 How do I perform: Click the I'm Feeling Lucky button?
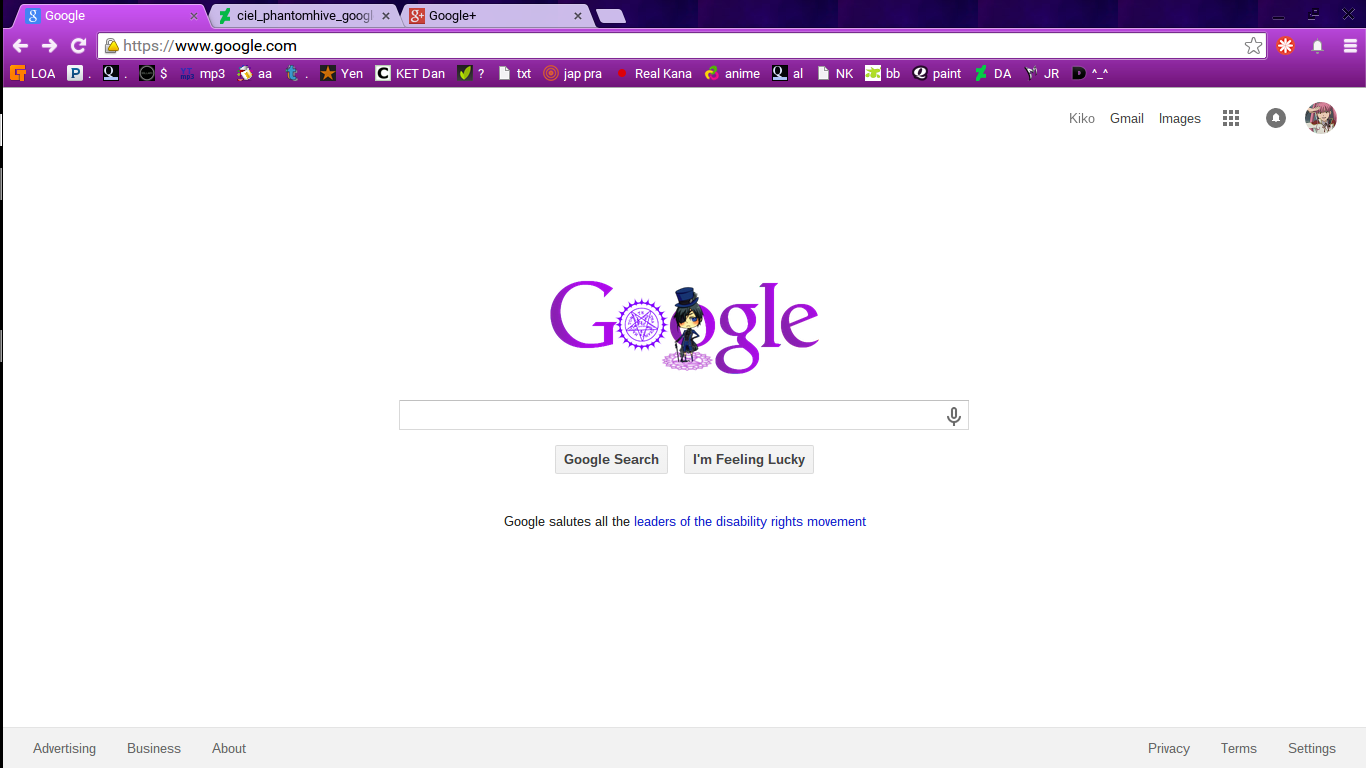pyautogui.click(x=749, y=459)
